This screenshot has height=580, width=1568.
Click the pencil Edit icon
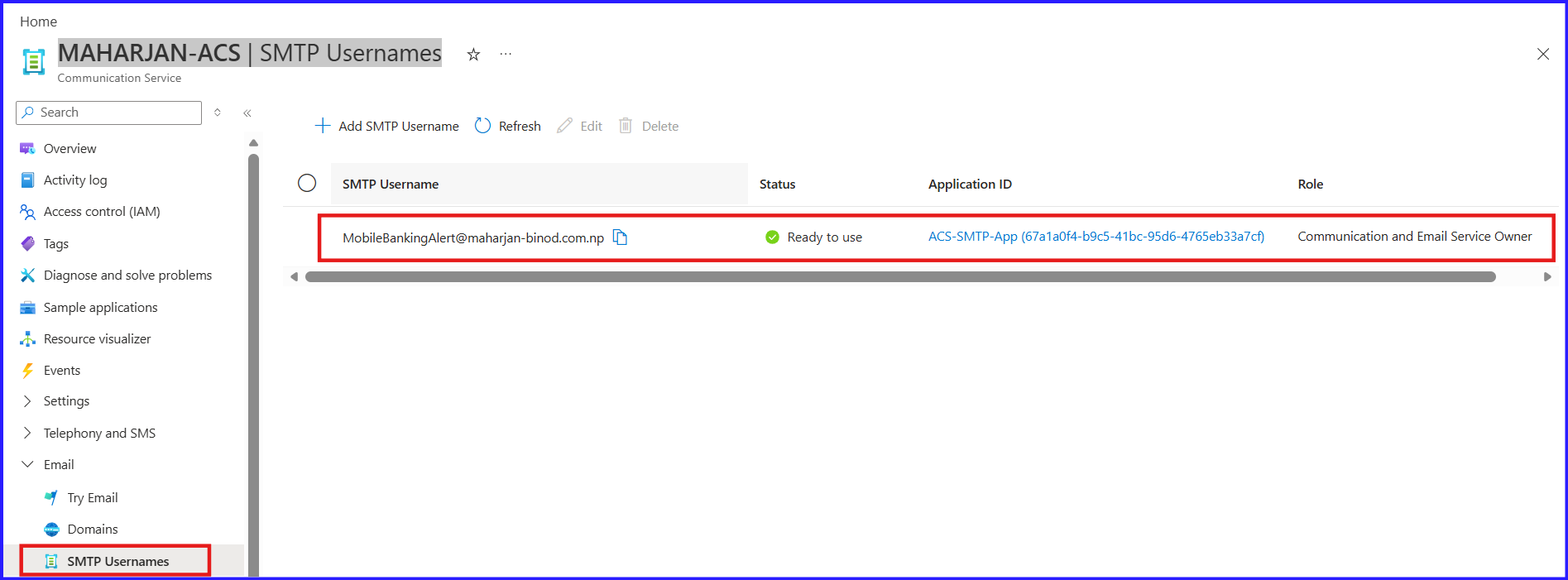click(564, 126)
